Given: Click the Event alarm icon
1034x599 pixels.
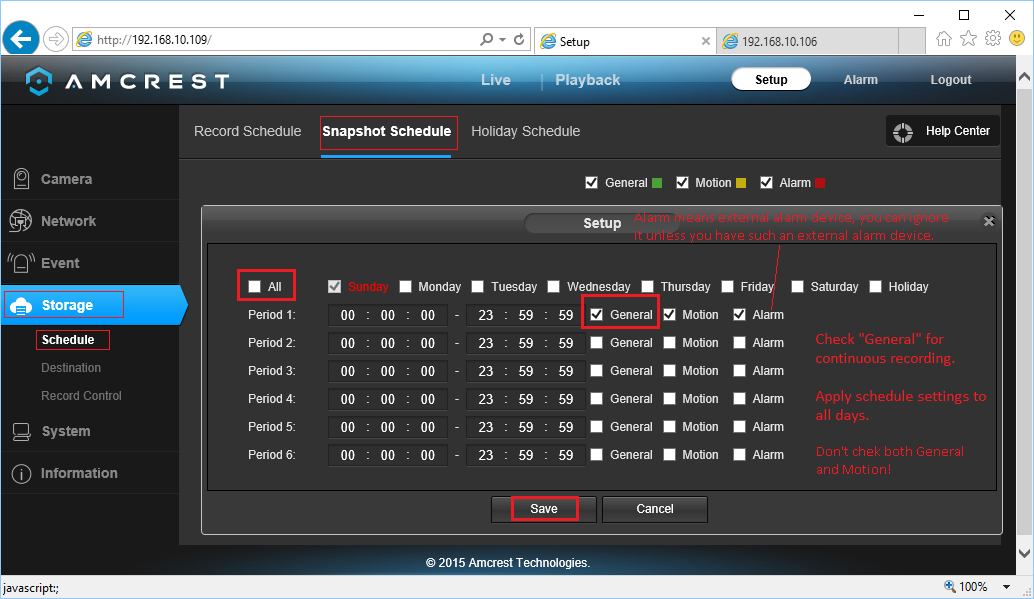Looking at the screenshot, I should point(21,263).
